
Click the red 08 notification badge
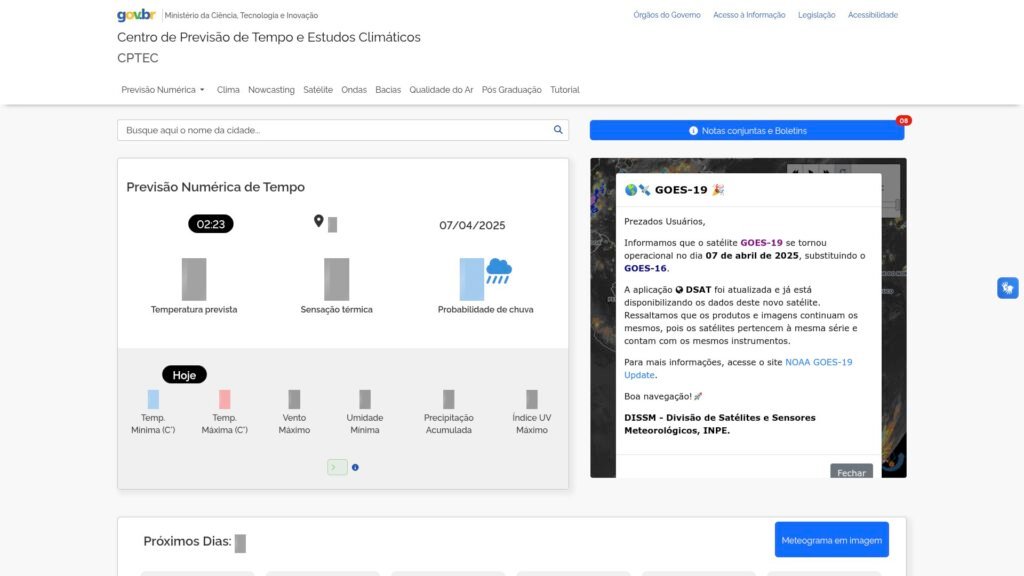tap(903, 121)
